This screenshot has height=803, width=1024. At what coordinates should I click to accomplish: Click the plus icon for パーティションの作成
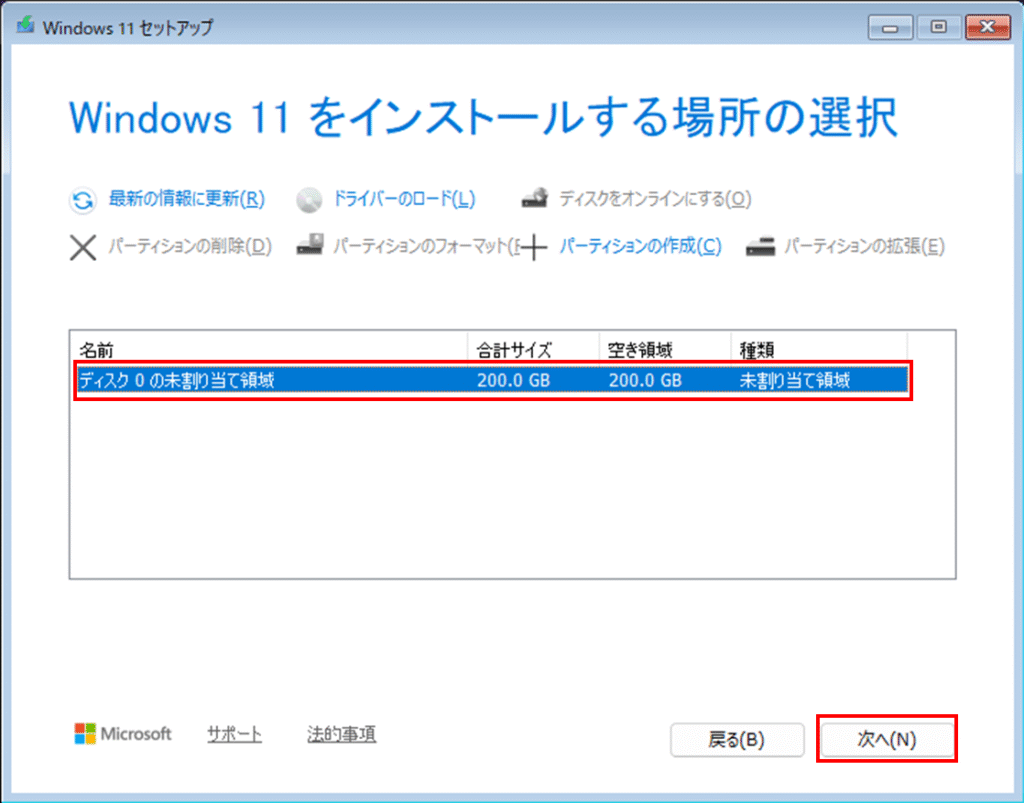point(535,247)
